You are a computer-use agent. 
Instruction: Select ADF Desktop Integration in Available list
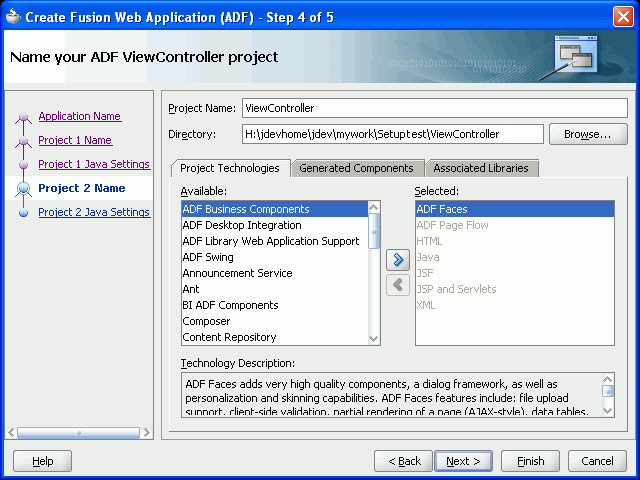275,225
